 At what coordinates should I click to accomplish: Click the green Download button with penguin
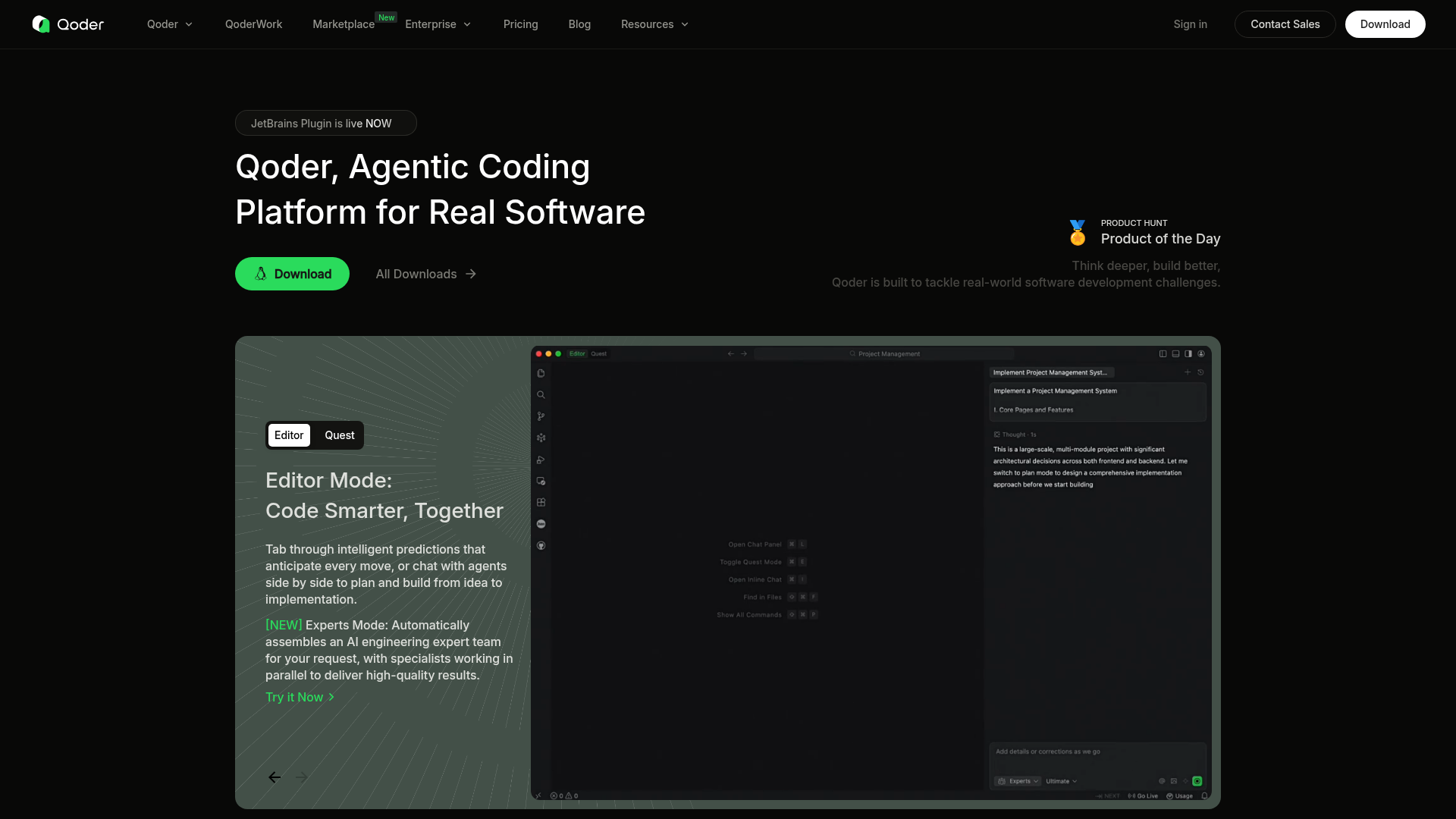292,274
